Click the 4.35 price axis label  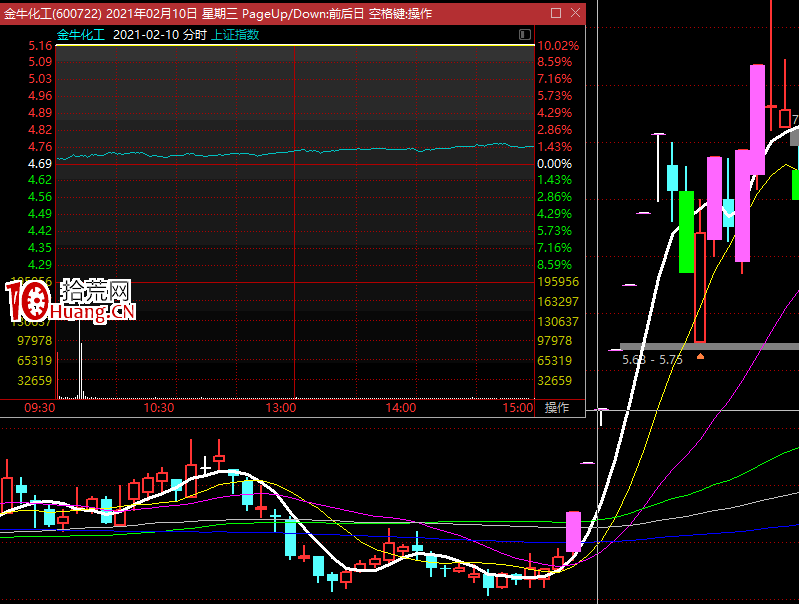coord(40,248)
